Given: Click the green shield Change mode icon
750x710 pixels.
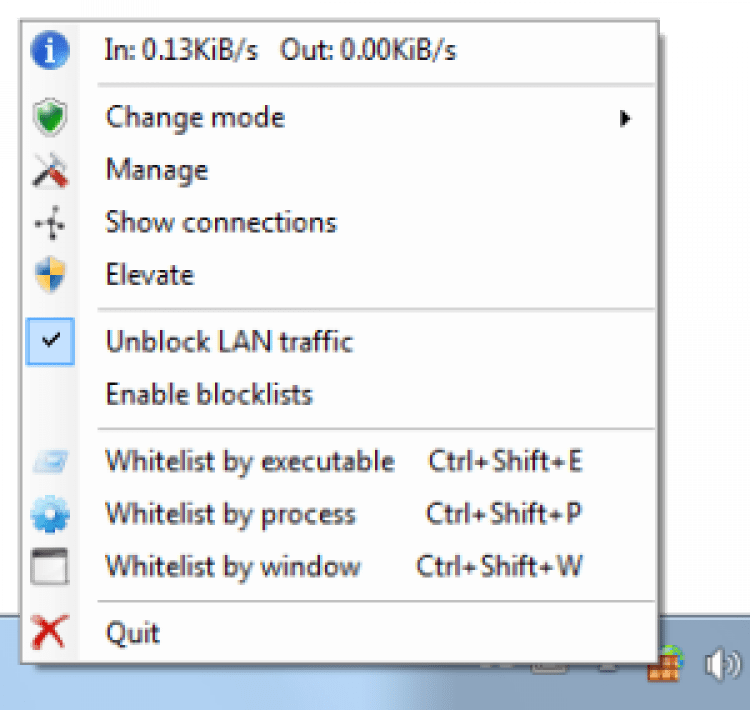Looking at the screenshot, I should click(x=49, y=118).
